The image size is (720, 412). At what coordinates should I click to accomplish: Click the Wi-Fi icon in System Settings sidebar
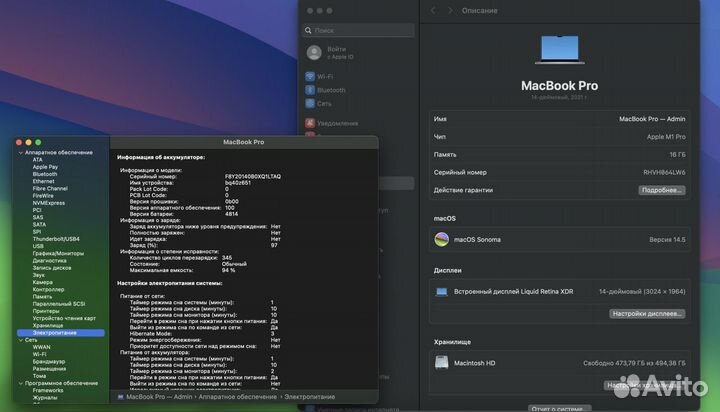point(310,76)
